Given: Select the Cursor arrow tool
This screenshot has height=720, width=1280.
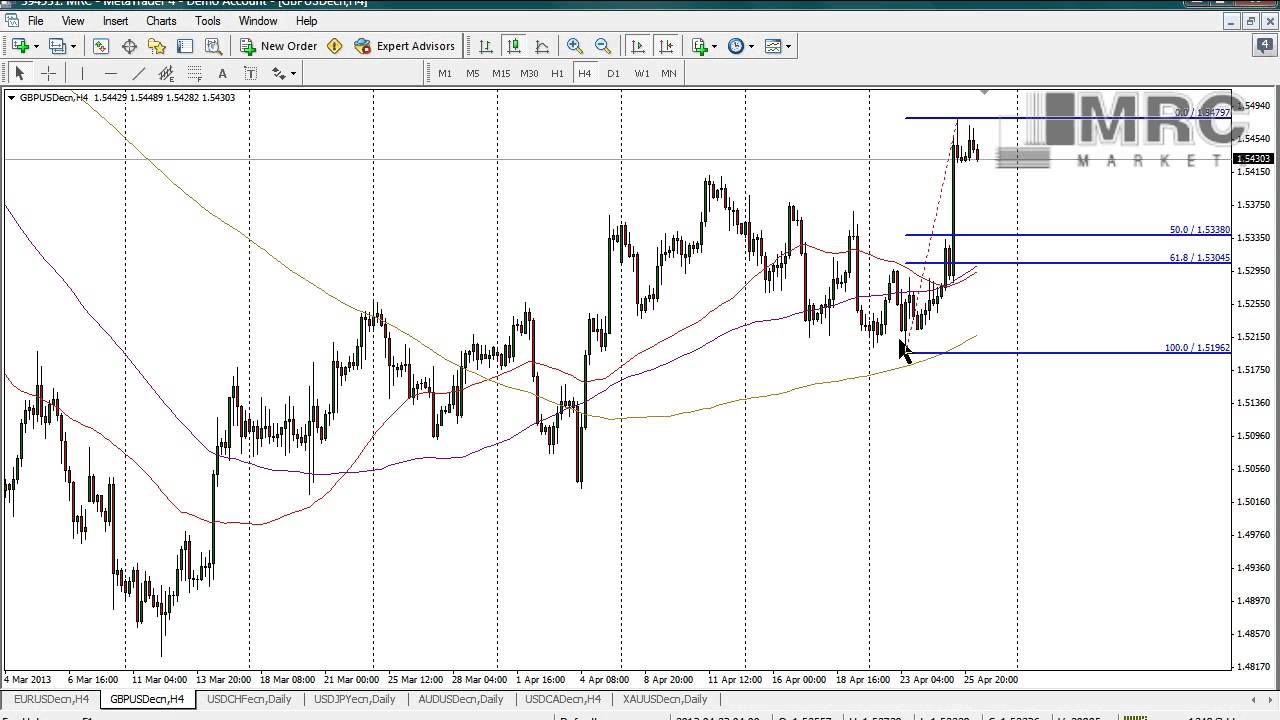Looking at the screenshot, I should [19, 73].
